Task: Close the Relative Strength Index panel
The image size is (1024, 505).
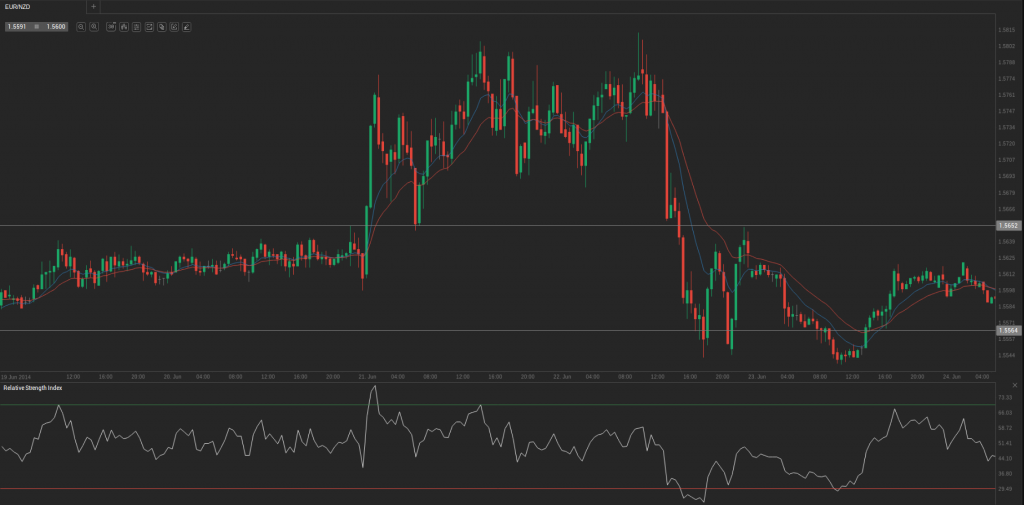Action: [1014, 386]
